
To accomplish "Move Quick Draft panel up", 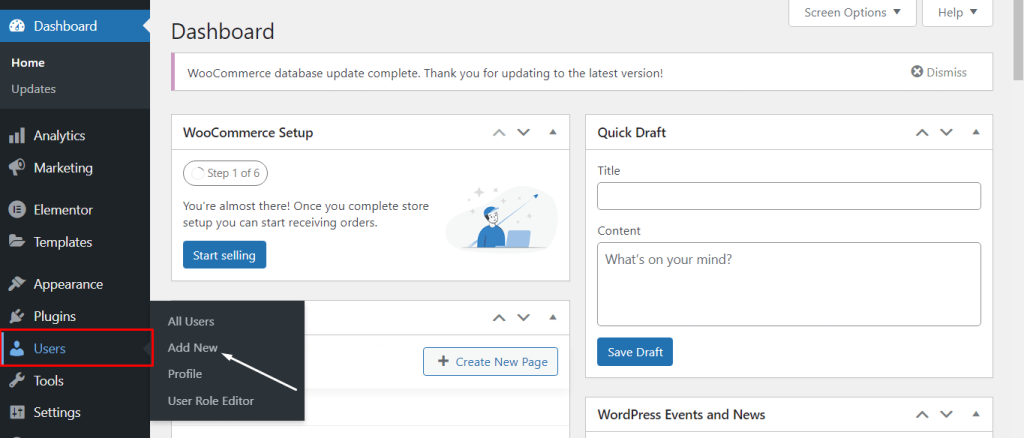I will (922, 133).
